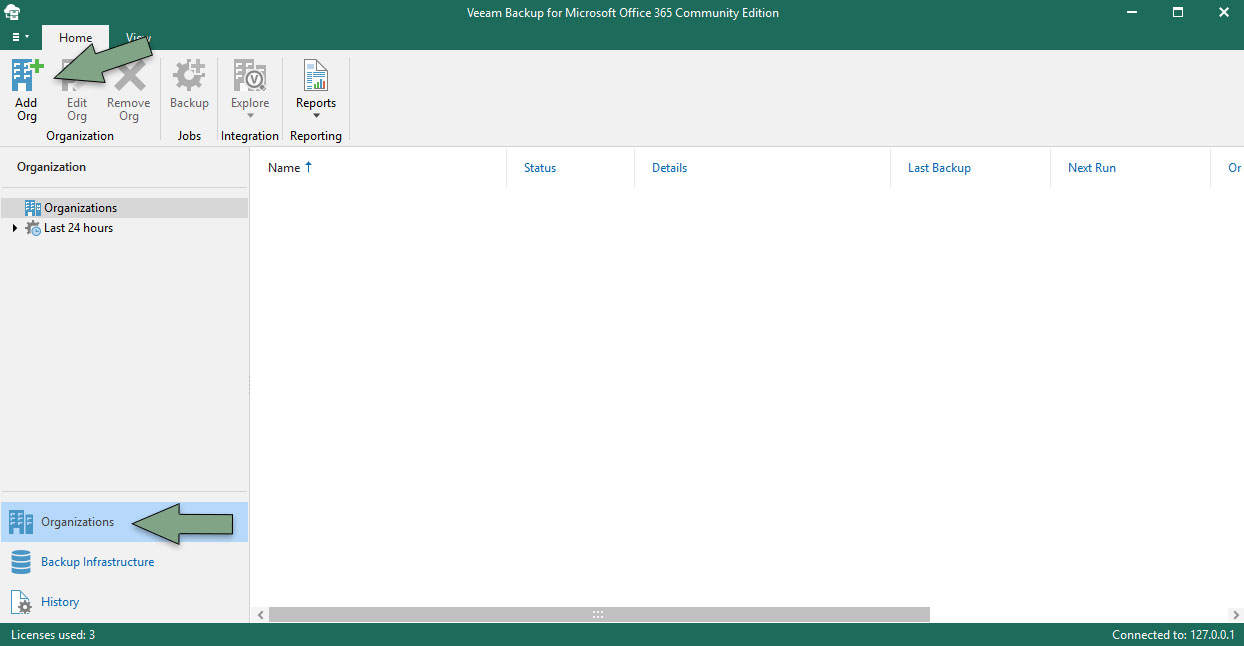Image resolution: width=1244 pixels, height=646 pixels.
Task: Sort by Last Backup column header
Action: pos(939,168)
